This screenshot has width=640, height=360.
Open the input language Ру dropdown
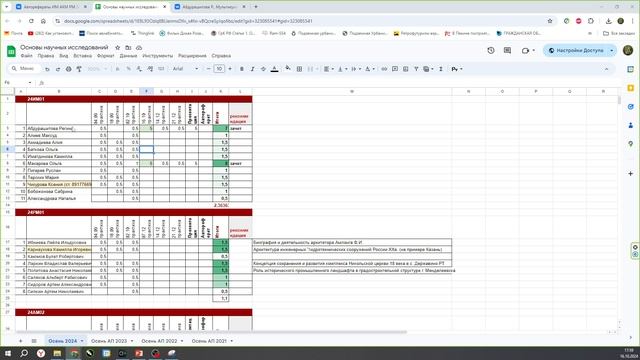click(x=457, y=69)
